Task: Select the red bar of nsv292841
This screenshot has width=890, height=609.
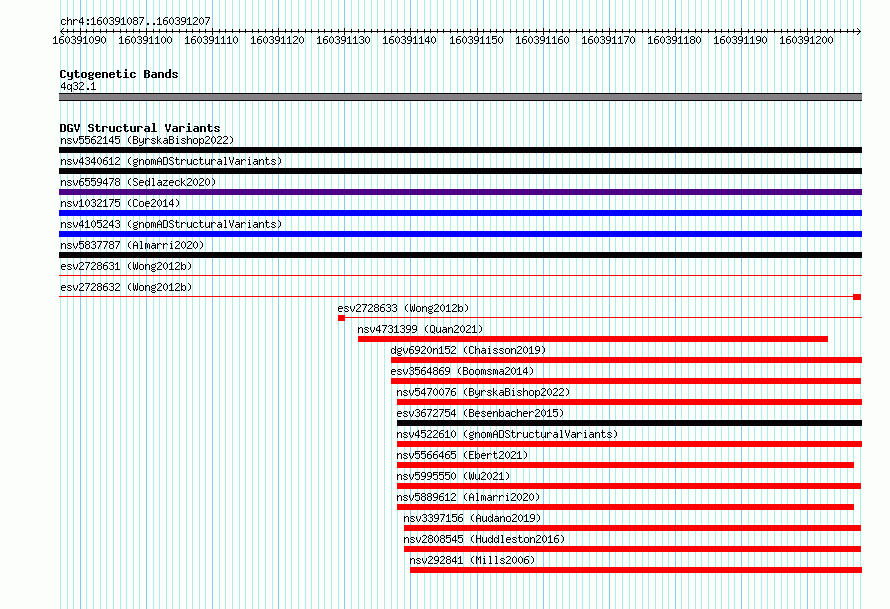Action: coord(636,570)
